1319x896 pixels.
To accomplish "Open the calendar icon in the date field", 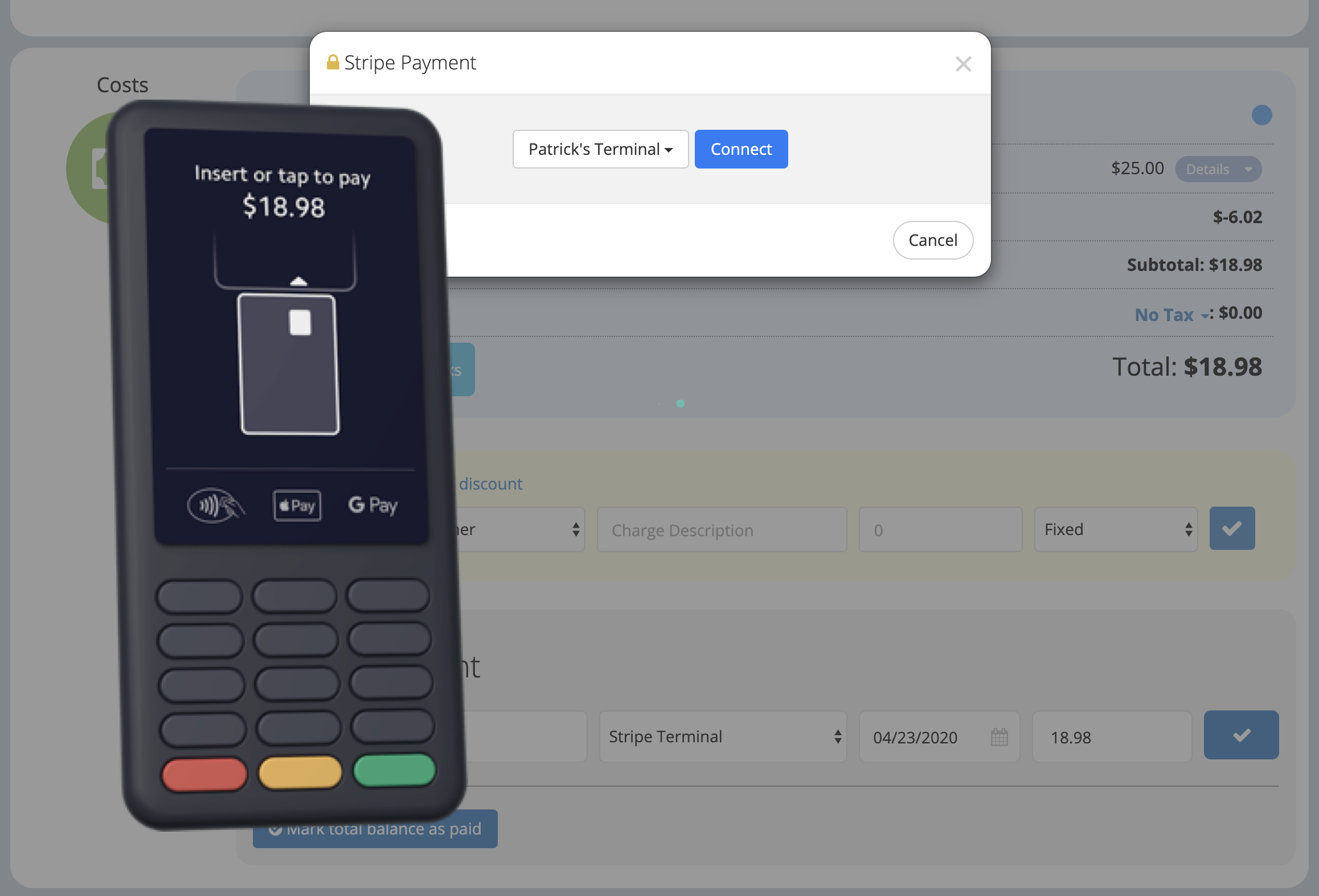I will (999, 737).
